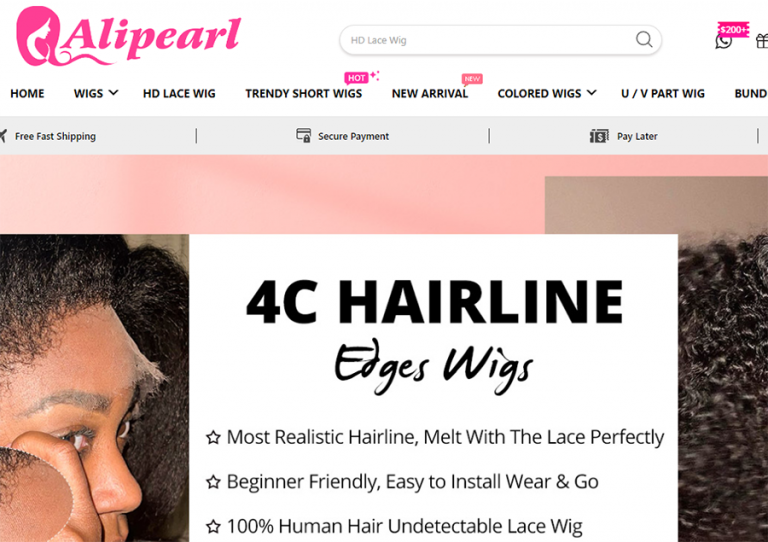
Task: Click the Alipearl logo
Action: tap(128, 37)
